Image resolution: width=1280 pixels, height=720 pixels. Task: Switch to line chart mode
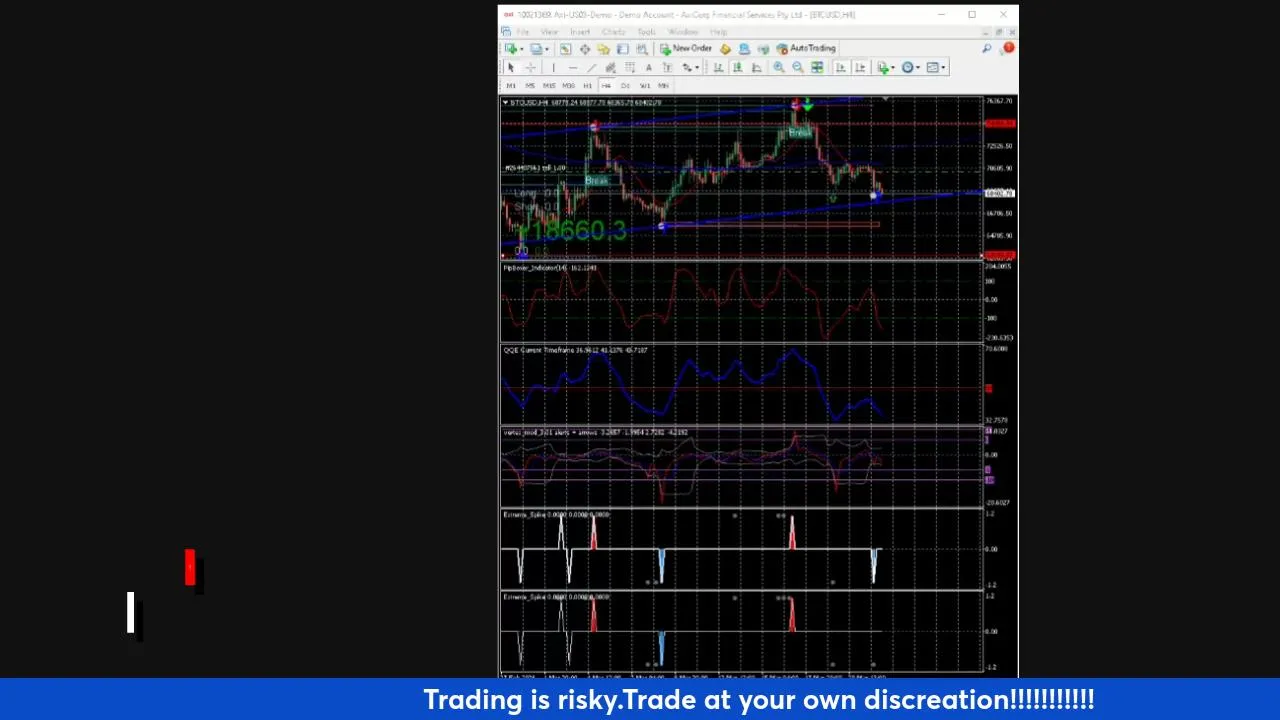tap(755, 67)
